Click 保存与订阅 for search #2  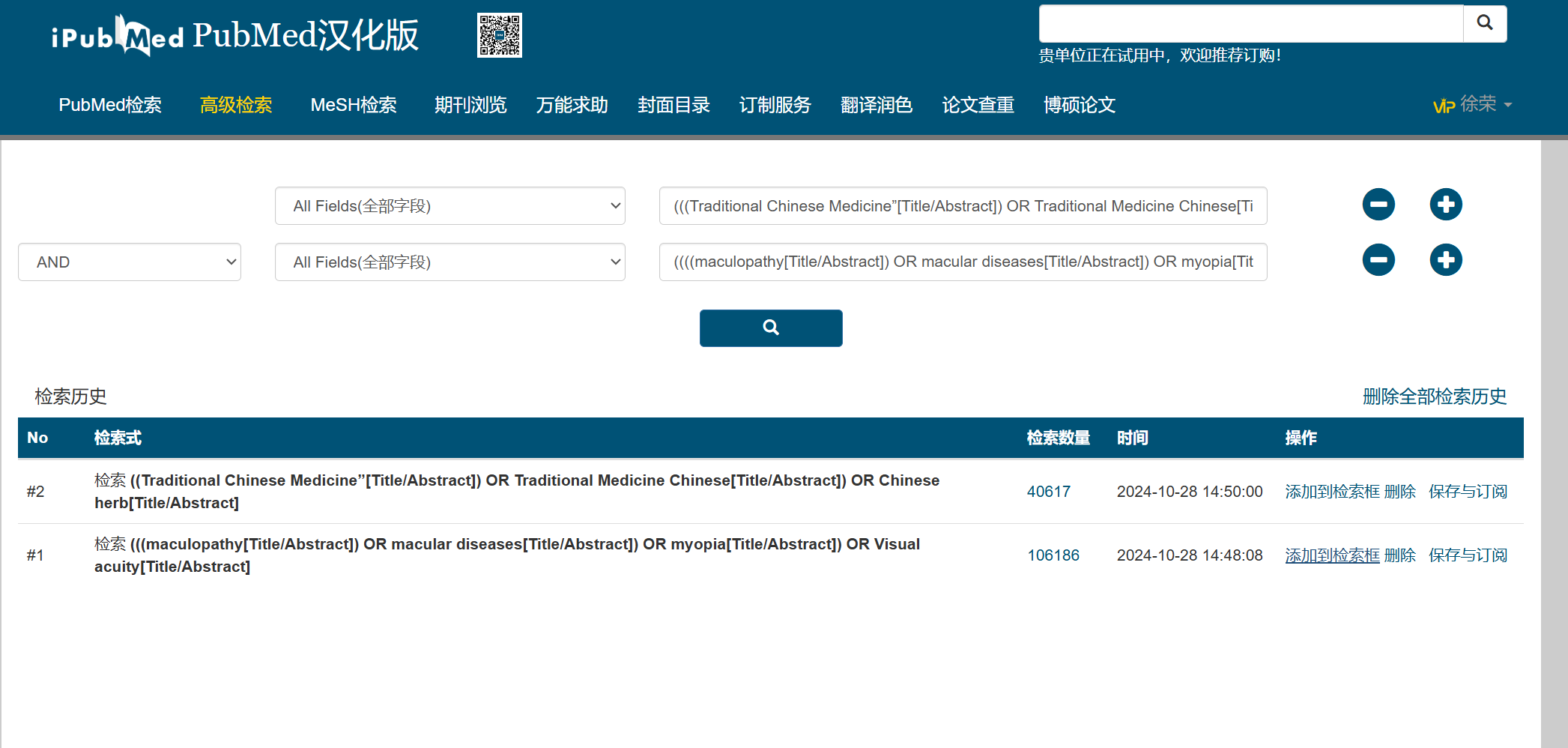click(x=1468, y=492)
